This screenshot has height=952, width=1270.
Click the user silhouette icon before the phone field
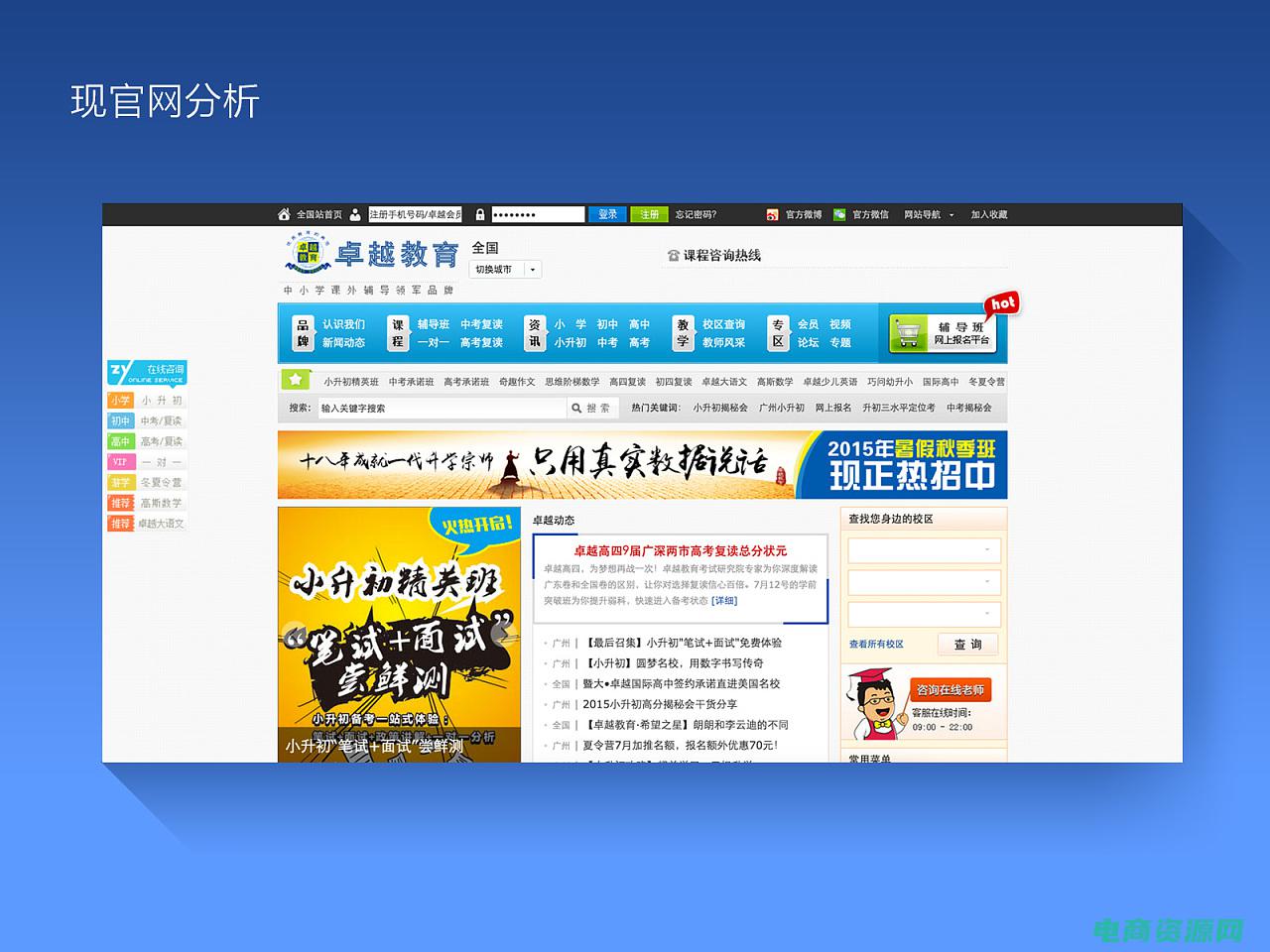[x=355, y=214]
